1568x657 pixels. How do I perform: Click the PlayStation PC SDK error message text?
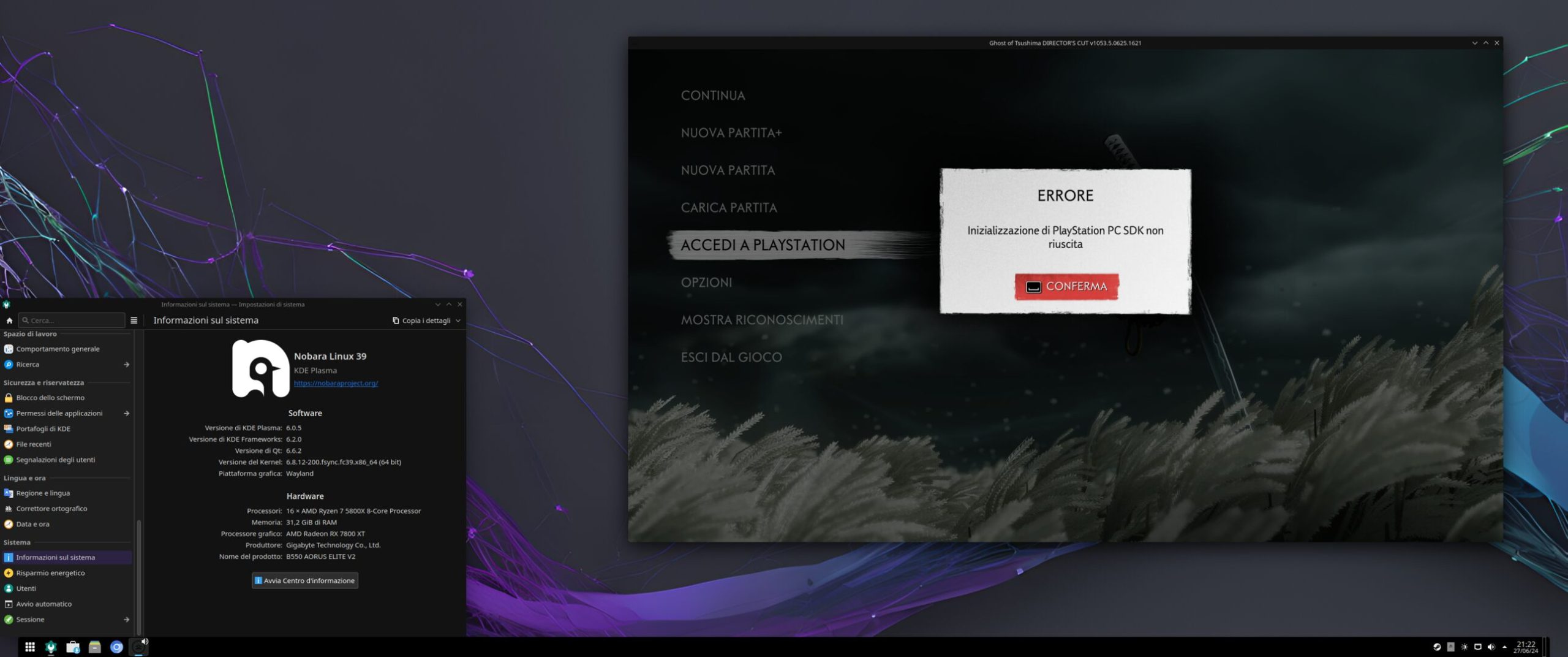coord(1065,237)
